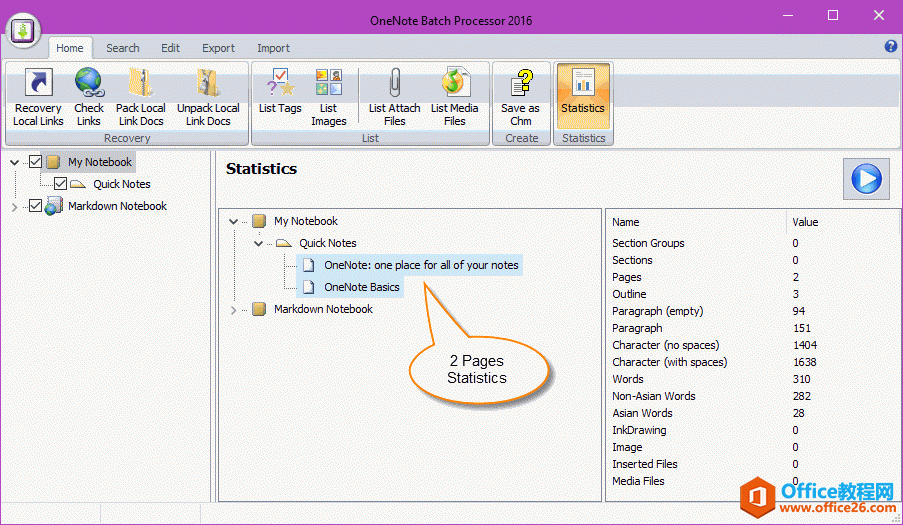Select the Character (no spaces) row
This screenshot has width=903, height=525.
[752, 345]
